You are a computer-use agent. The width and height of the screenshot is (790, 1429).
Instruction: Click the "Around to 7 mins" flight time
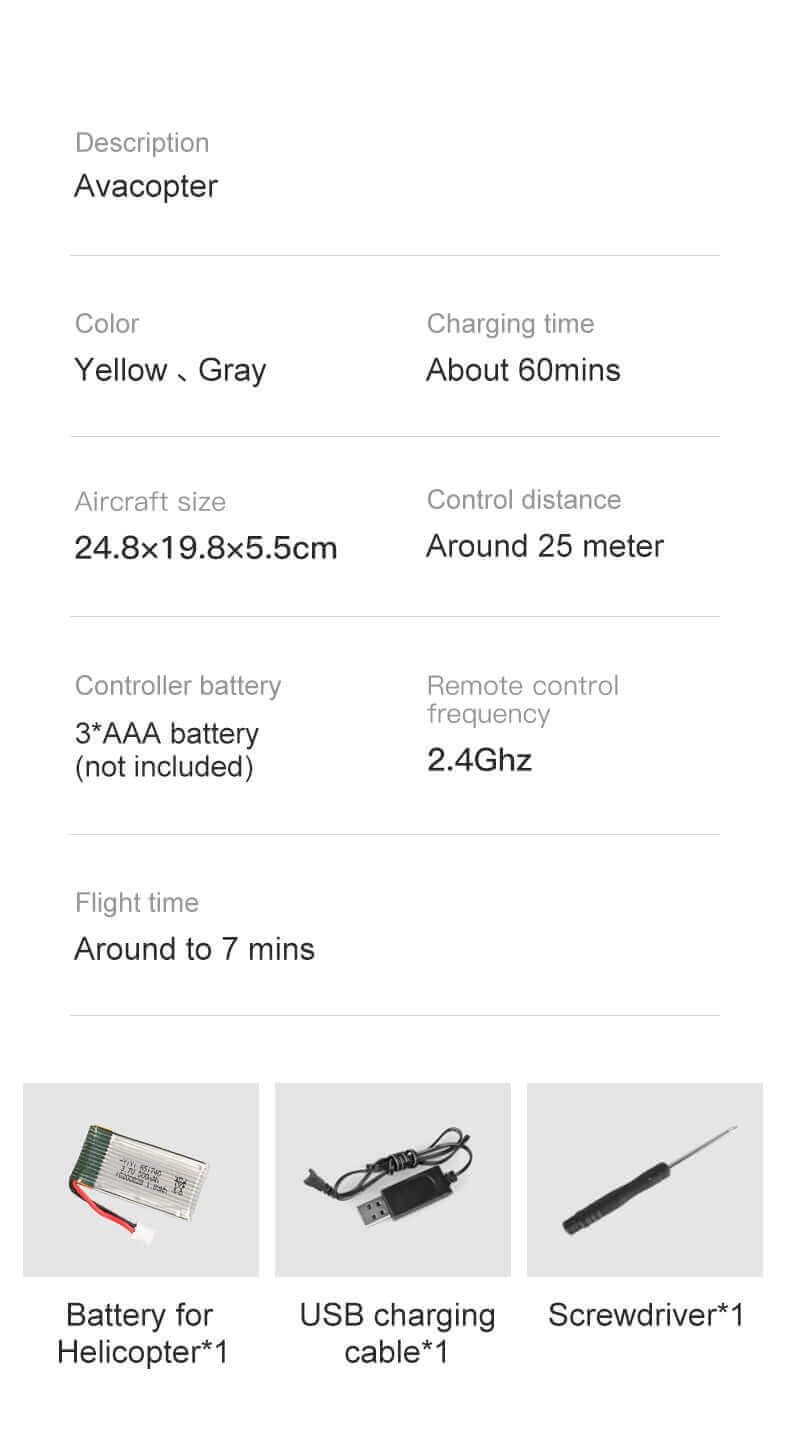(195, 949)
